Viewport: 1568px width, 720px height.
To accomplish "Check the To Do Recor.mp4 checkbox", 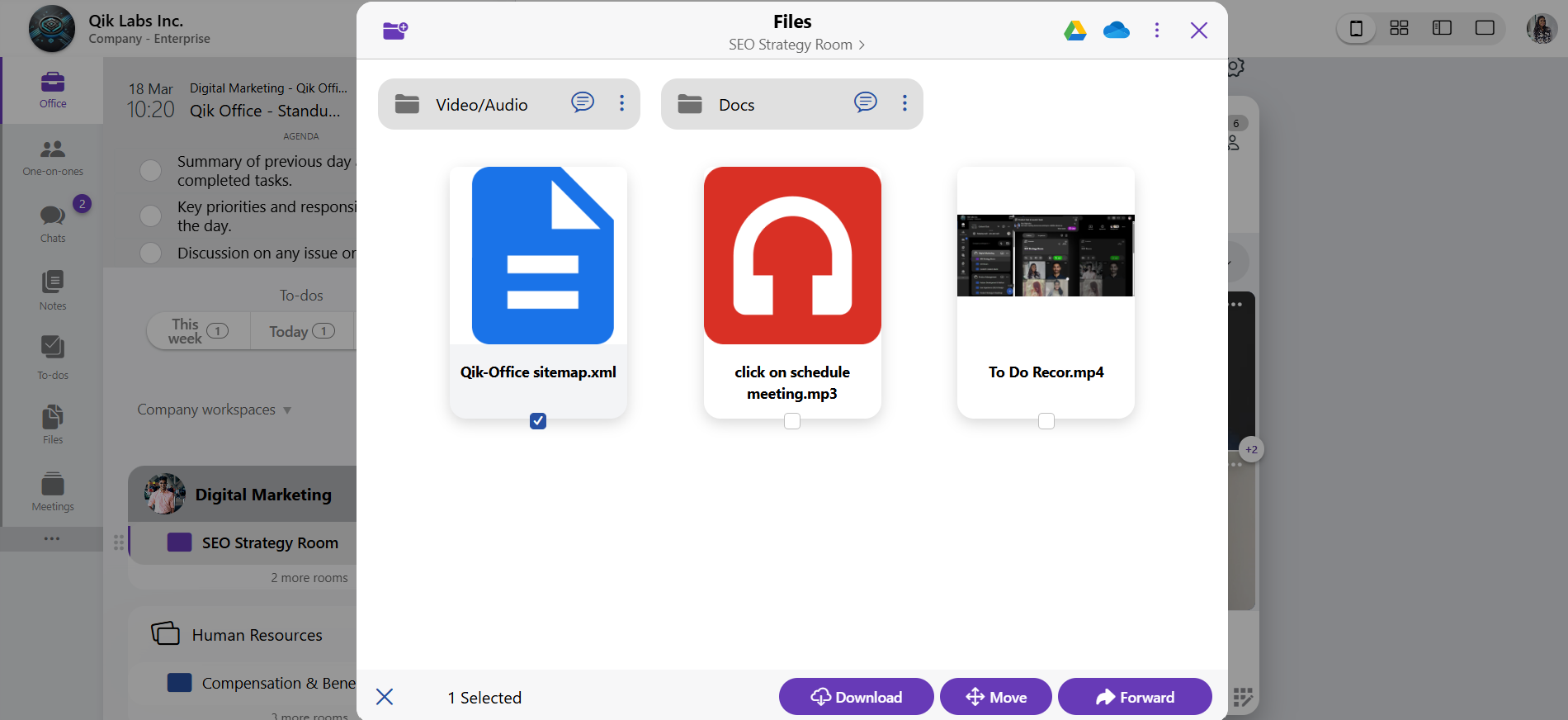I will pos(1046,421).
